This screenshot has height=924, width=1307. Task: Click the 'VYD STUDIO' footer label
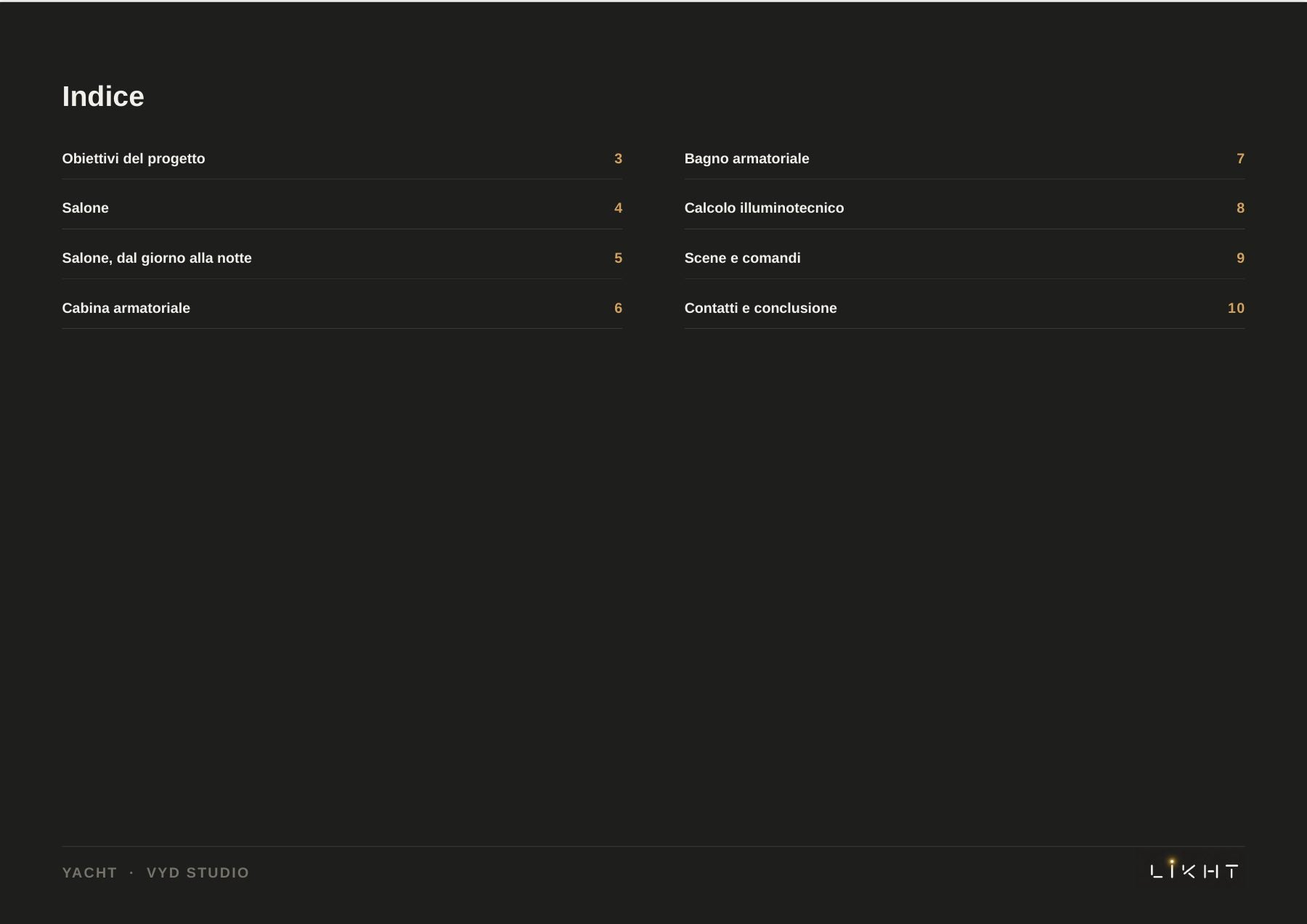click(x=198, y=872)
